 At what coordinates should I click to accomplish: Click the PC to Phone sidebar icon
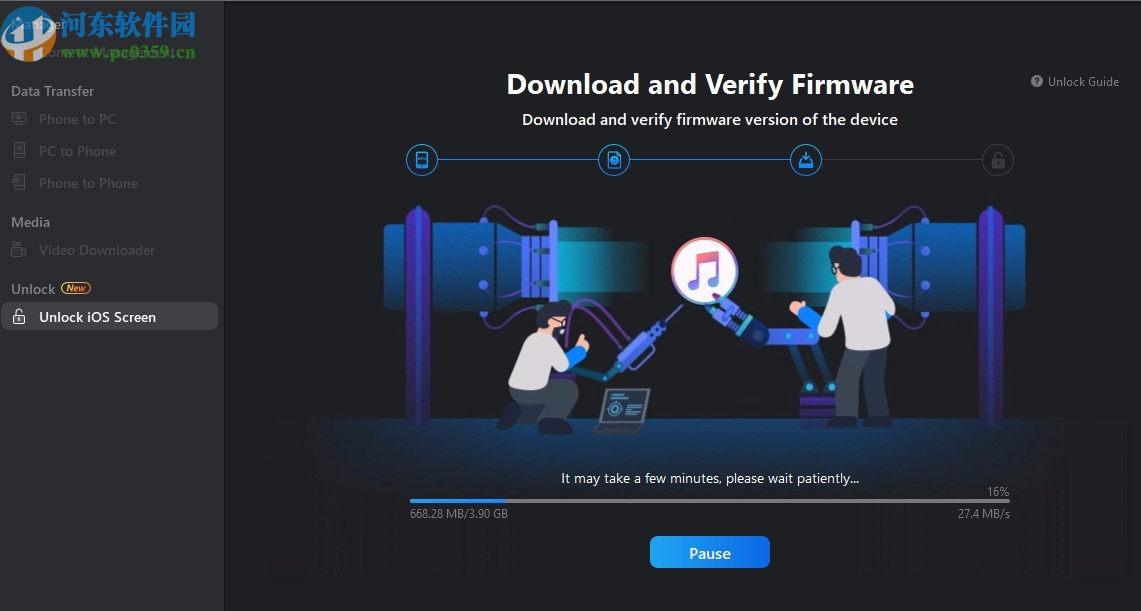point(19,151)
